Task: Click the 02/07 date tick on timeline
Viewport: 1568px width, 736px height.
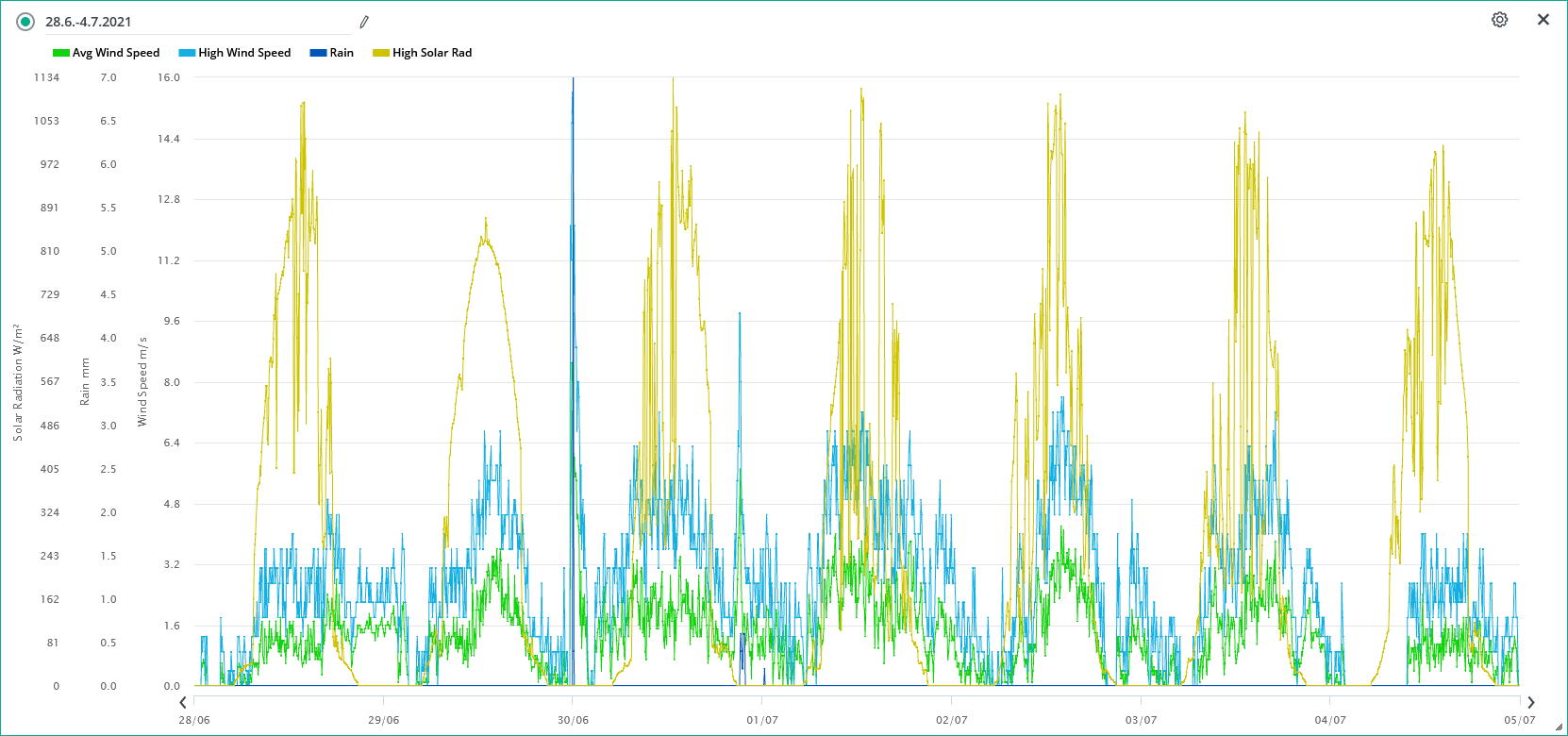Action: pyautogui.click(x=951, y=720)
